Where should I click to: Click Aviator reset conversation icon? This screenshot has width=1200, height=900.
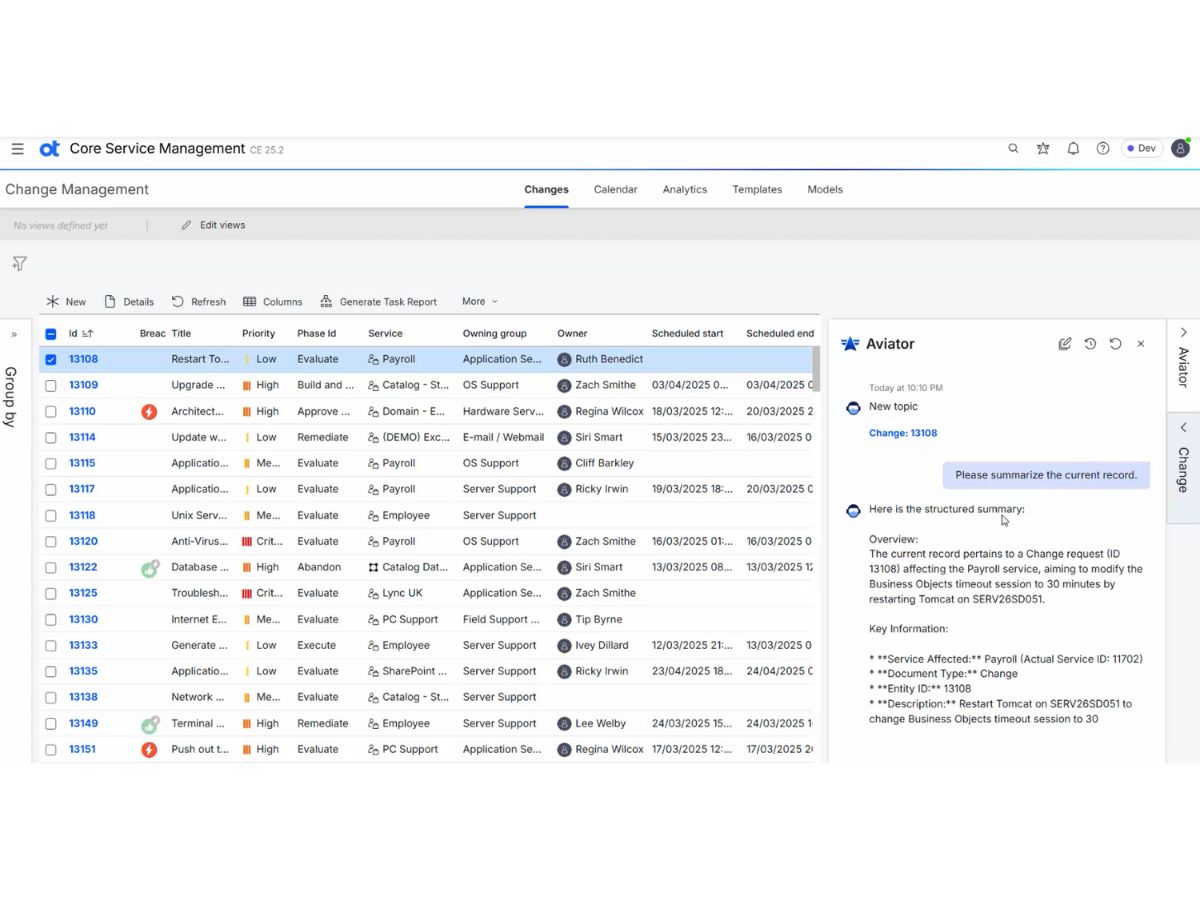(x=1115, y=344)
